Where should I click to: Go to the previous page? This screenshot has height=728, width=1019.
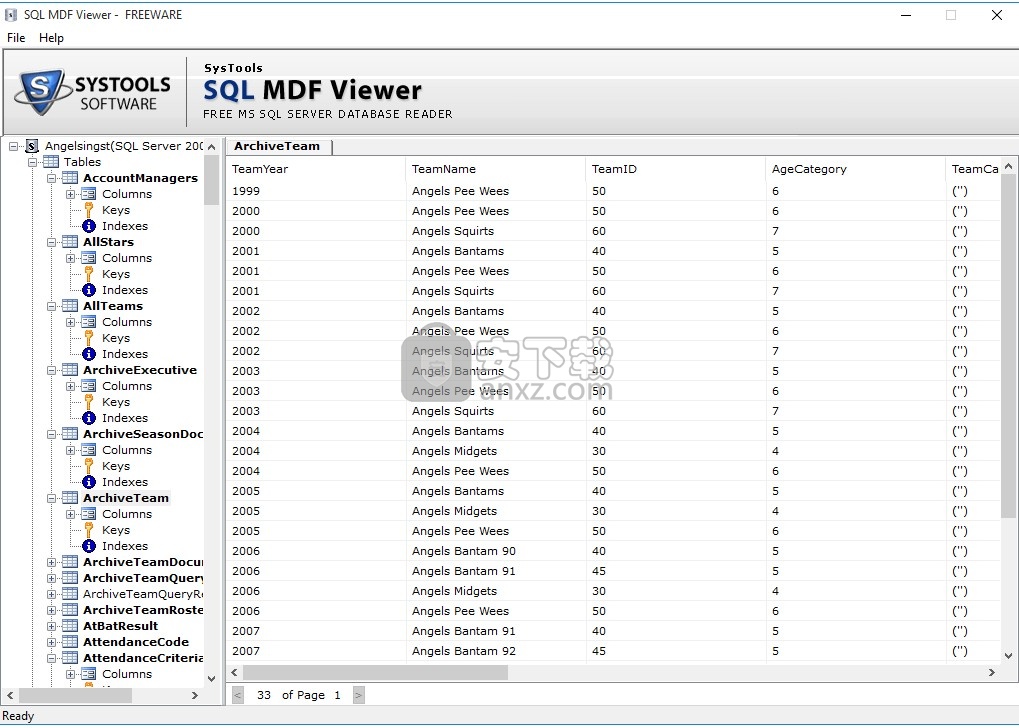click(238, 695)
